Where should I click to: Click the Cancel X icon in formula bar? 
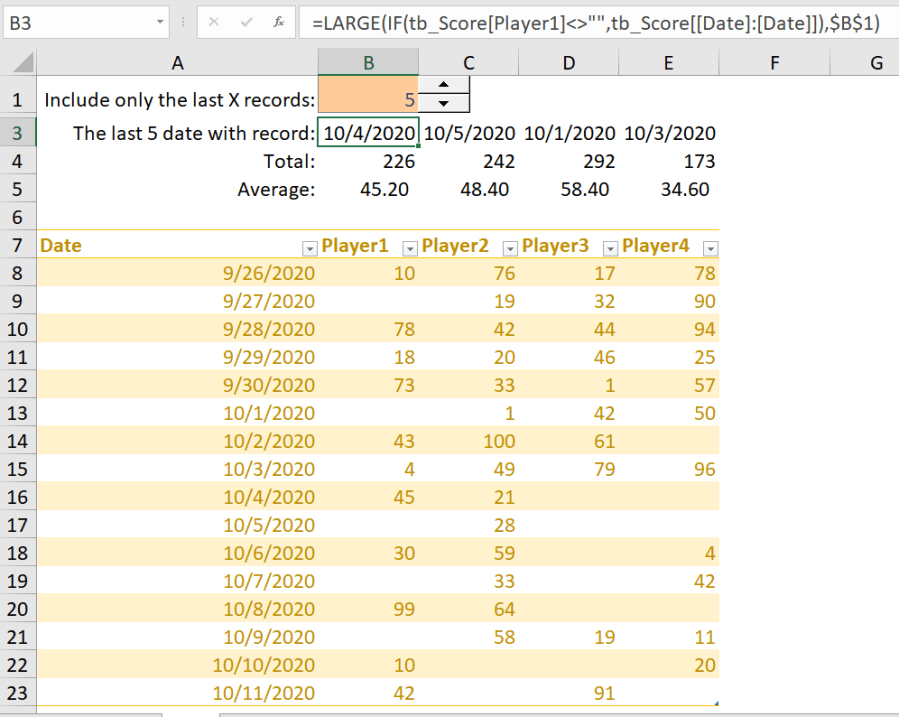pyautogui.click(x=215, y=21)
